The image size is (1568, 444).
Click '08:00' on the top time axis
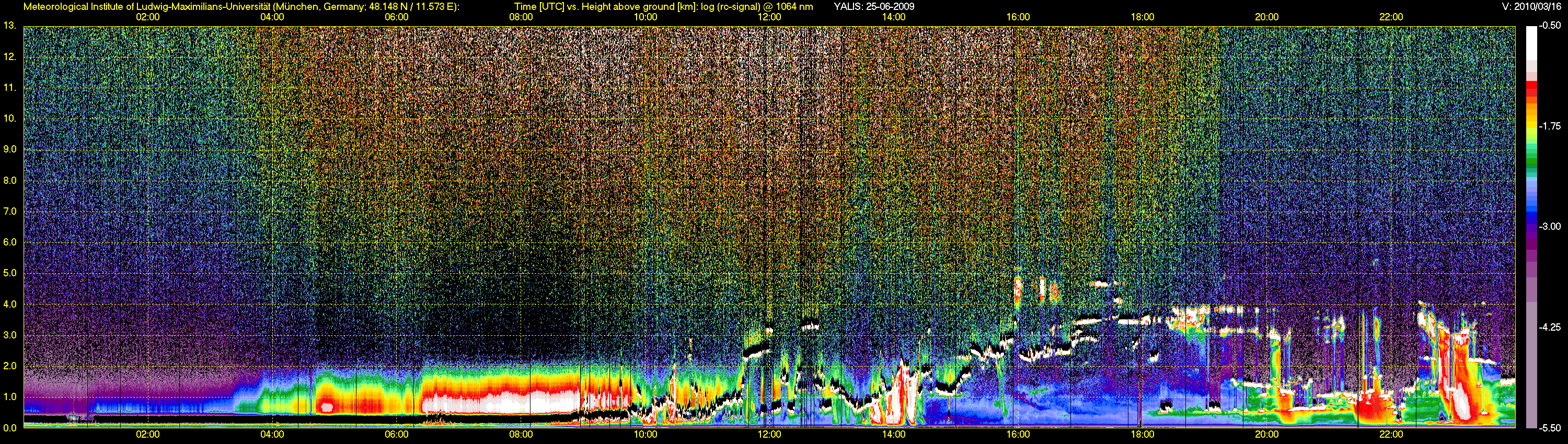521,17
